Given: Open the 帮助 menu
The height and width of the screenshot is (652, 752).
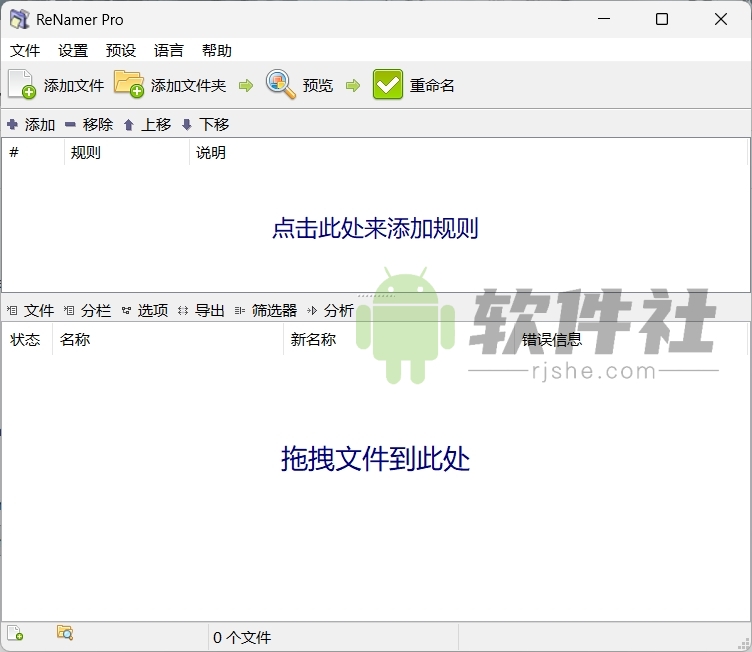Looking at the screenshot, I should click(217, 50).
